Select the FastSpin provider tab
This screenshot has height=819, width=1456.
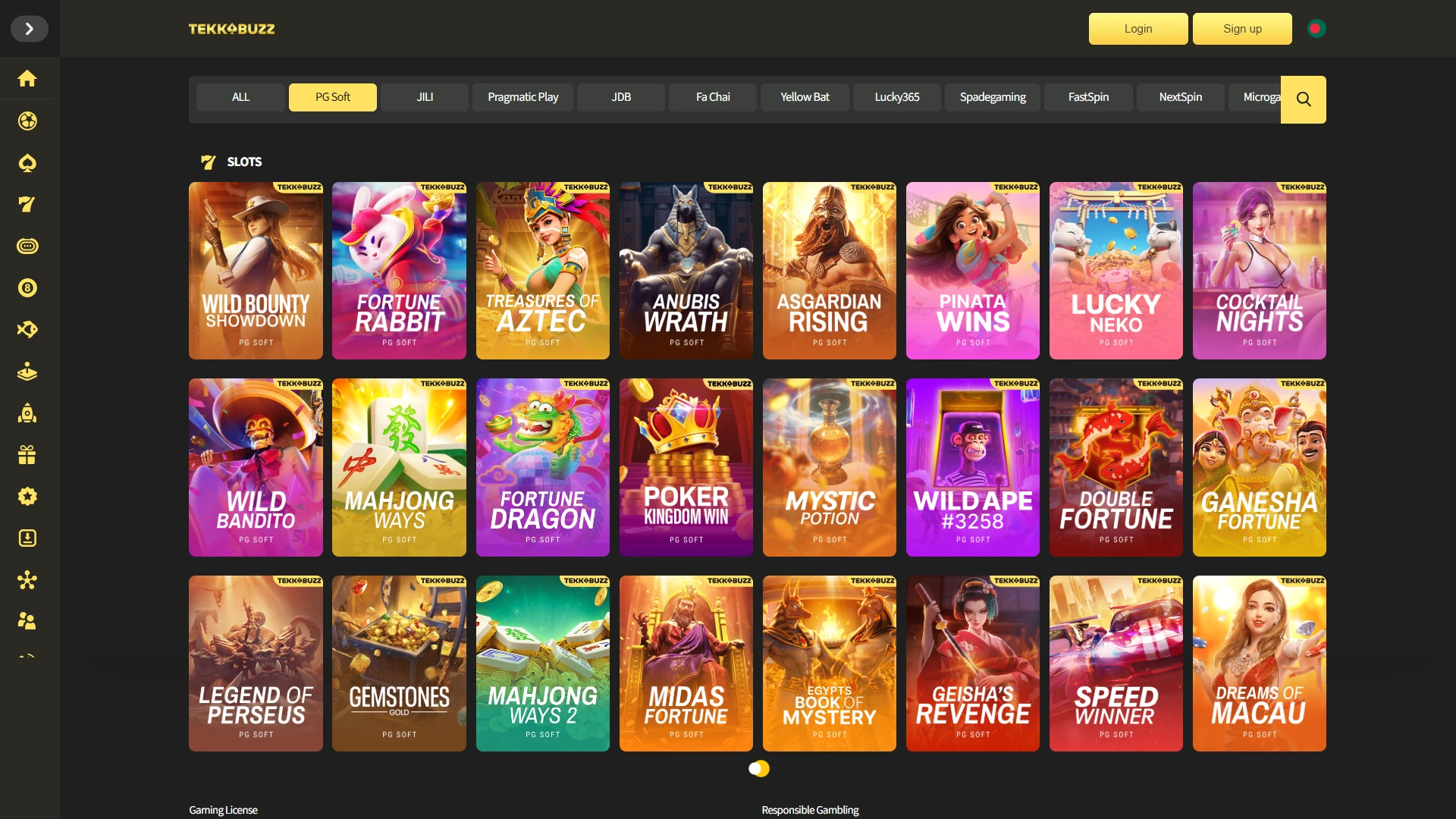(1088, 97)
